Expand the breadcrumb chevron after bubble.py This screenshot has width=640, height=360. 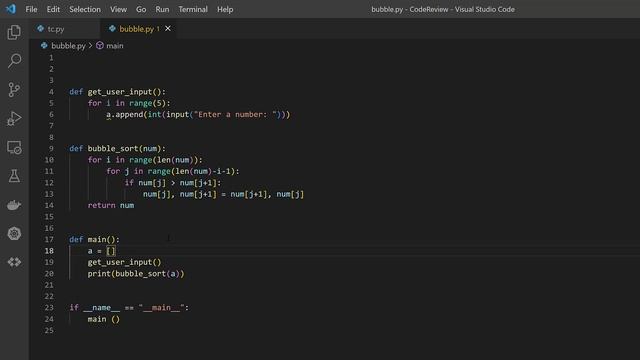point(91,46)
